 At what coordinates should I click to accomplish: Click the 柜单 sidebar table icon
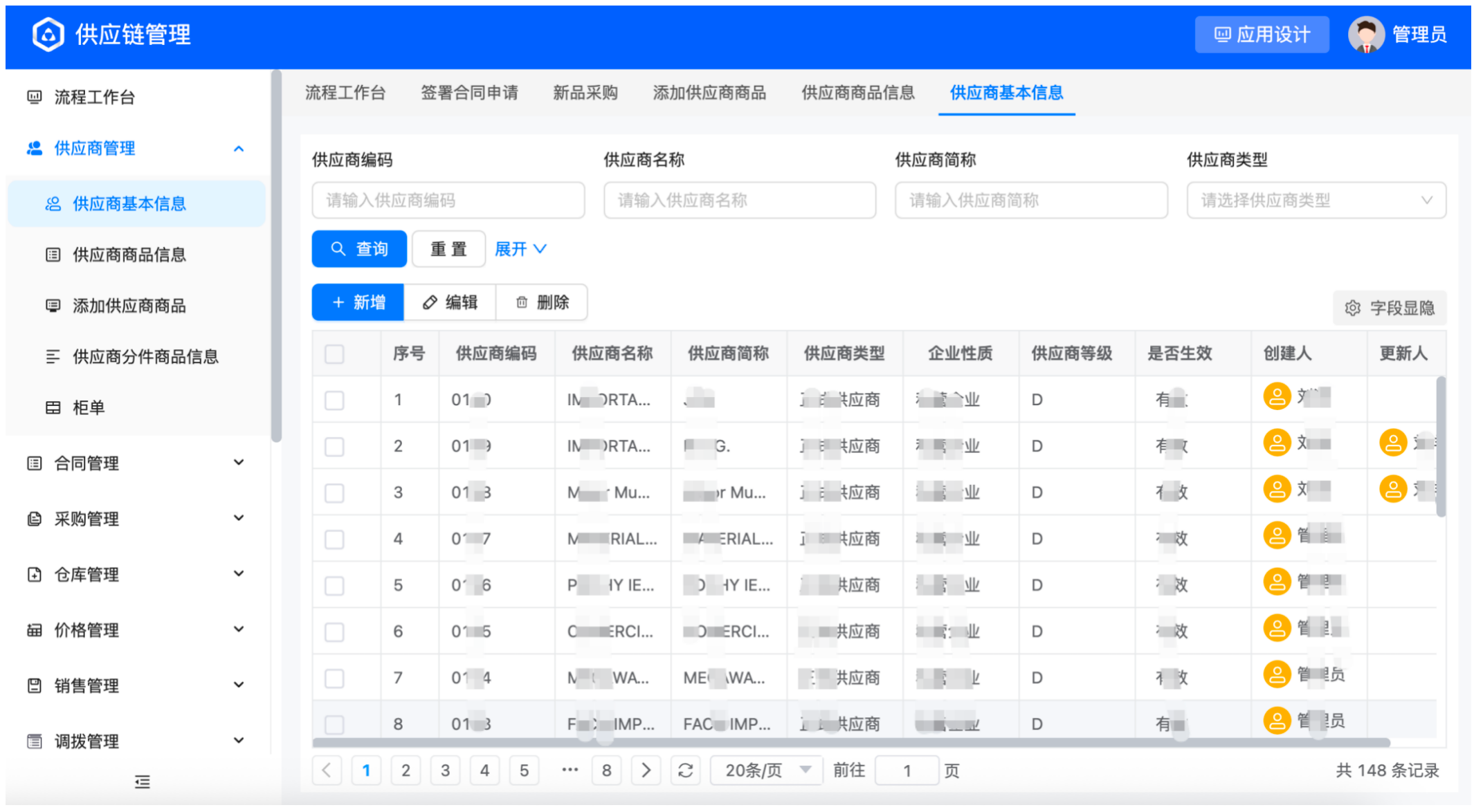coord(53,407)
